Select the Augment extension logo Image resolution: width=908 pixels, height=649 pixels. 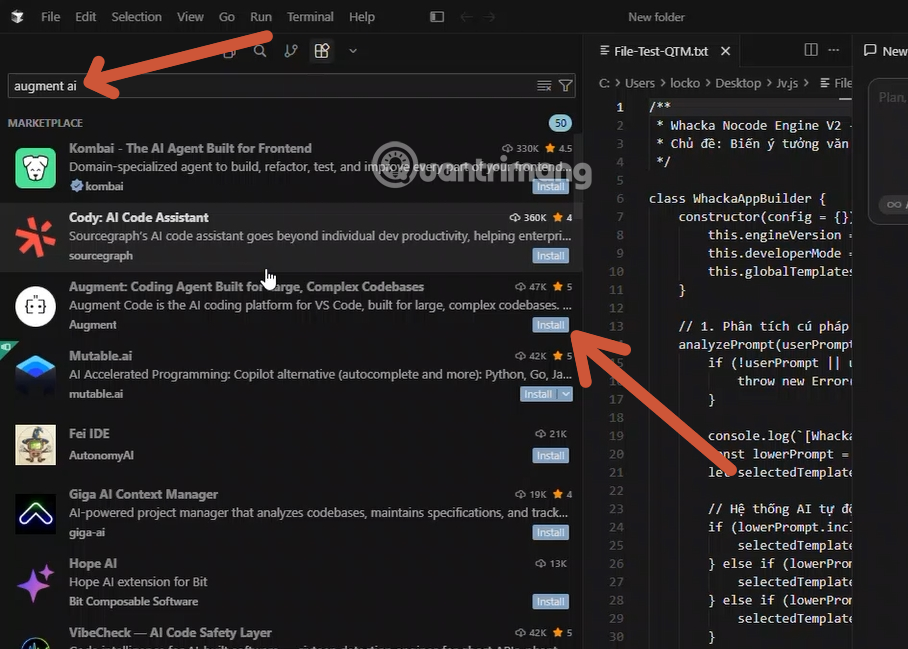coord(35,306)
